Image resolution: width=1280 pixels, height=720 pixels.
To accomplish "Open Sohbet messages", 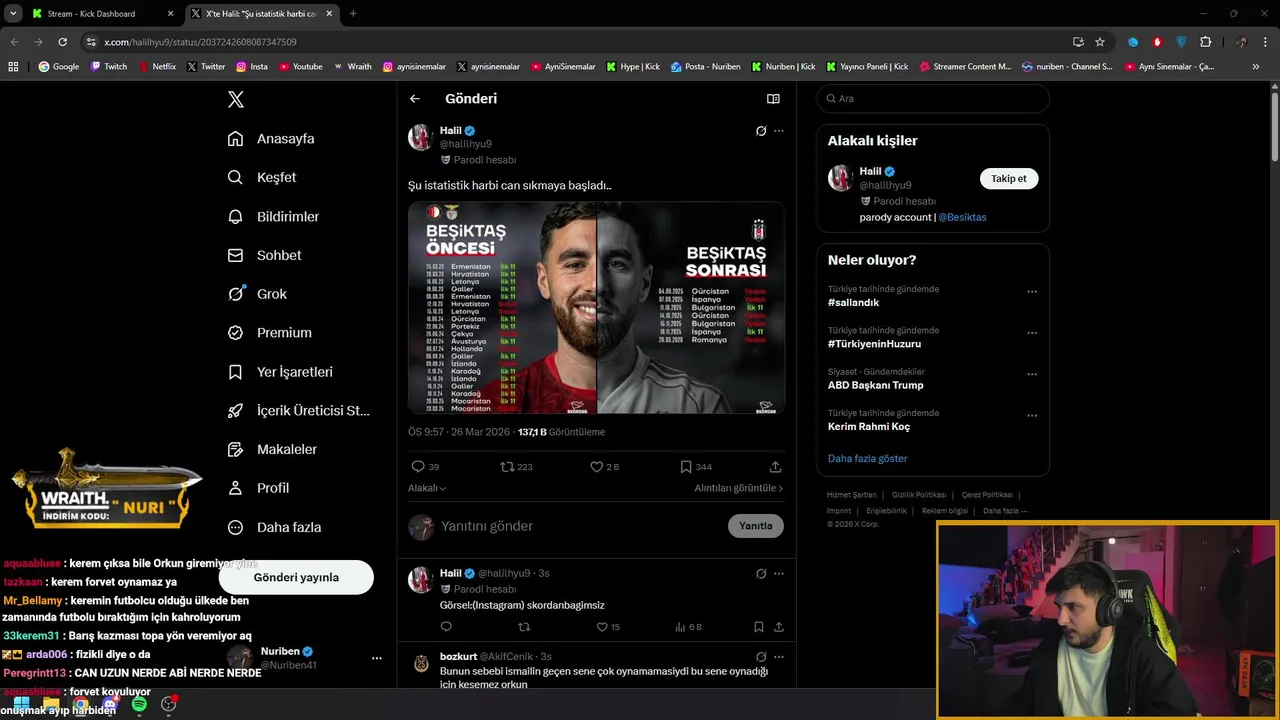I will pos(264,255).
